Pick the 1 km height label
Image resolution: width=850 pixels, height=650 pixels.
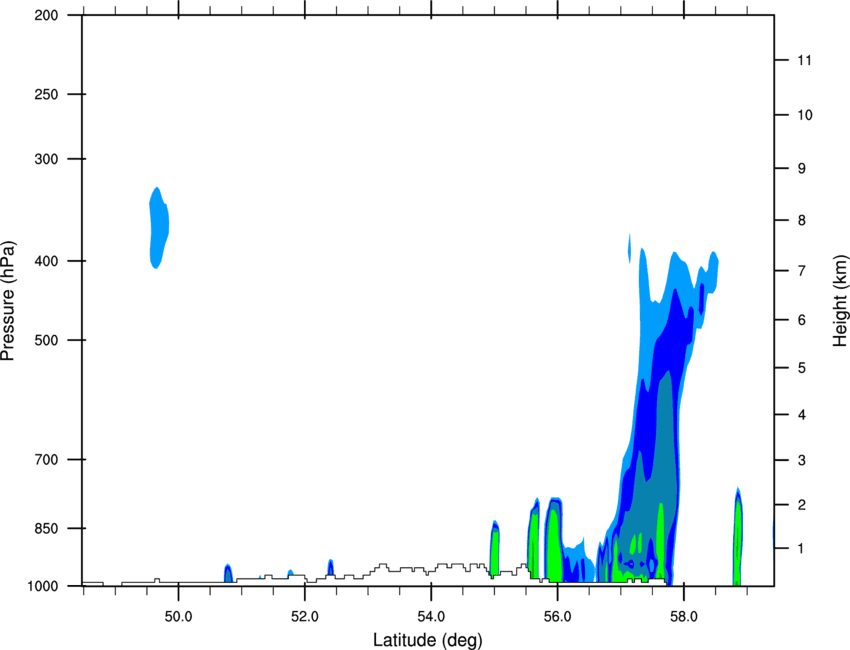(802, 549)
